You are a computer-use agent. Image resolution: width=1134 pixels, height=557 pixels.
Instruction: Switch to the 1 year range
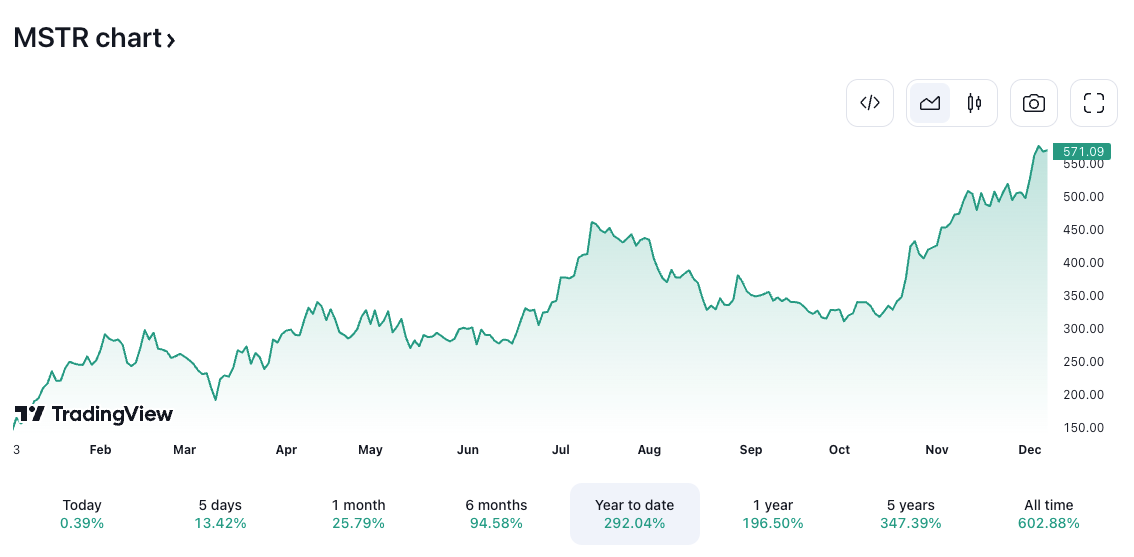pyautogui.click(x=772, y=514)
